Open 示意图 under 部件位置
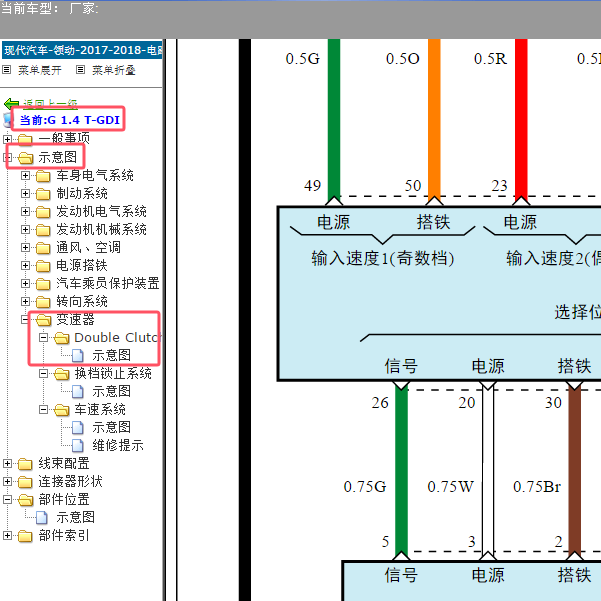This screenshot has height=601, width=601. point(75,517)
